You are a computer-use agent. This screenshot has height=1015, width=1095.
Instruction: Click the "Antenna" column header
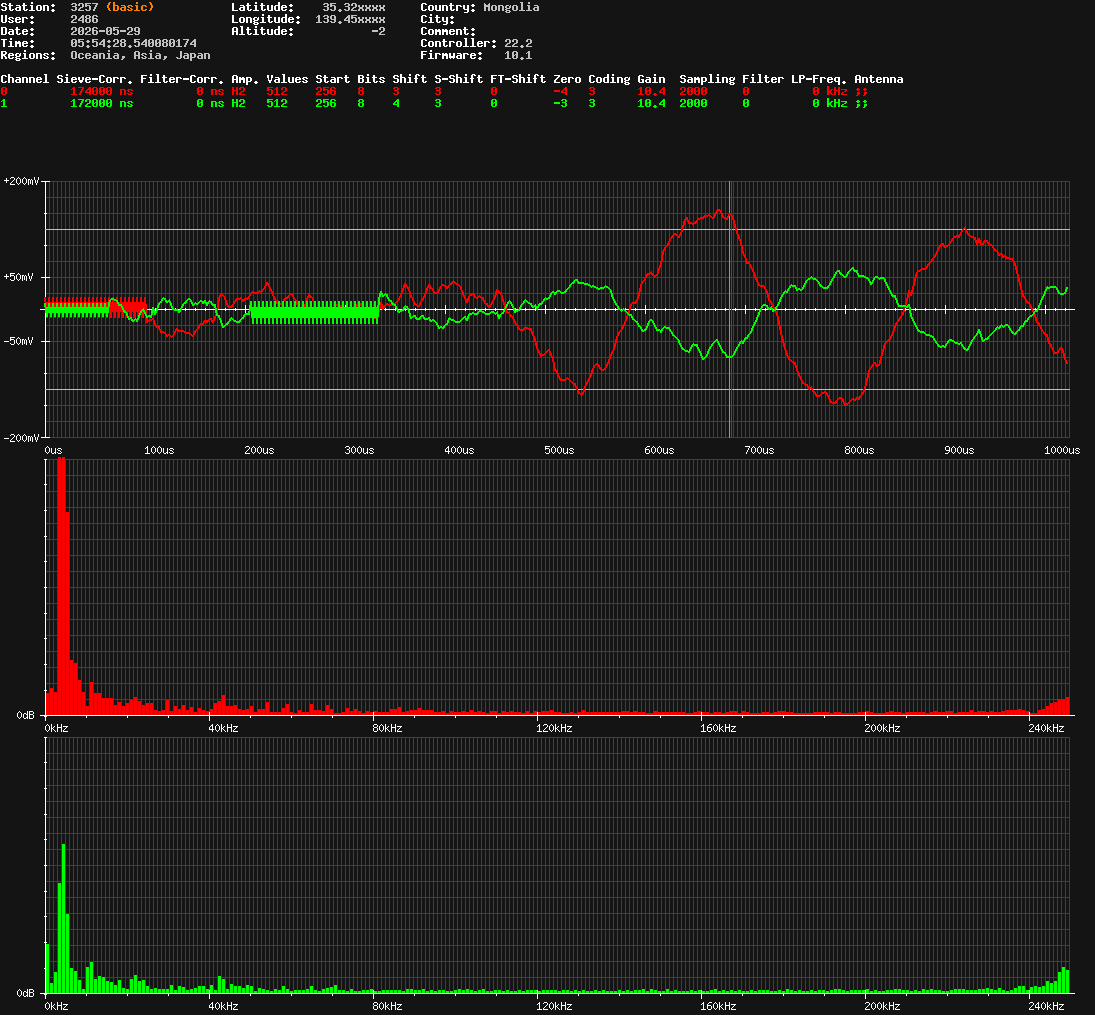click(879, 79)
